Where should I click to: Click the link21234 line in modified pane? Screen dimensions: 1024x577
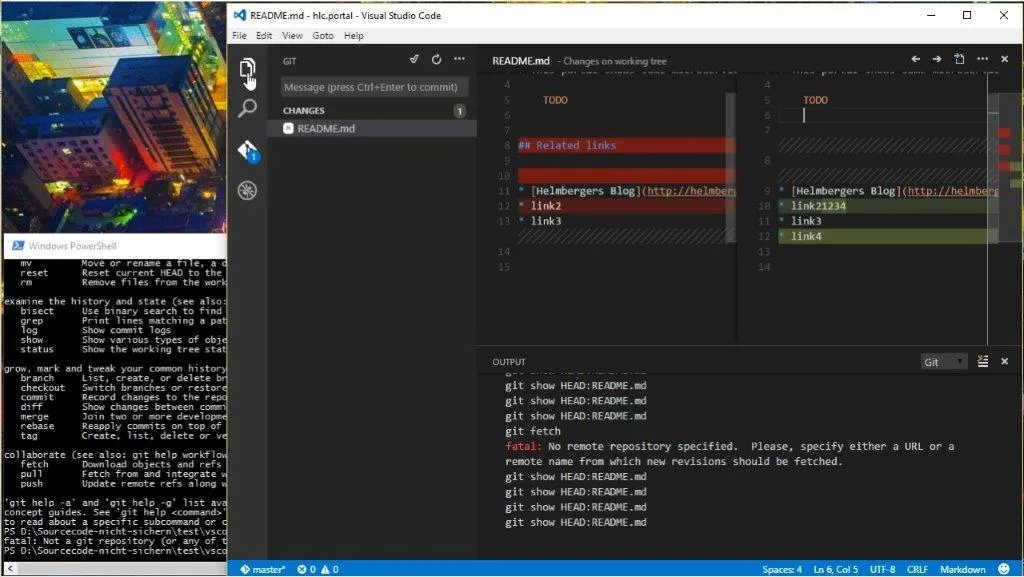pyautogui.click(x=888, y=206)
